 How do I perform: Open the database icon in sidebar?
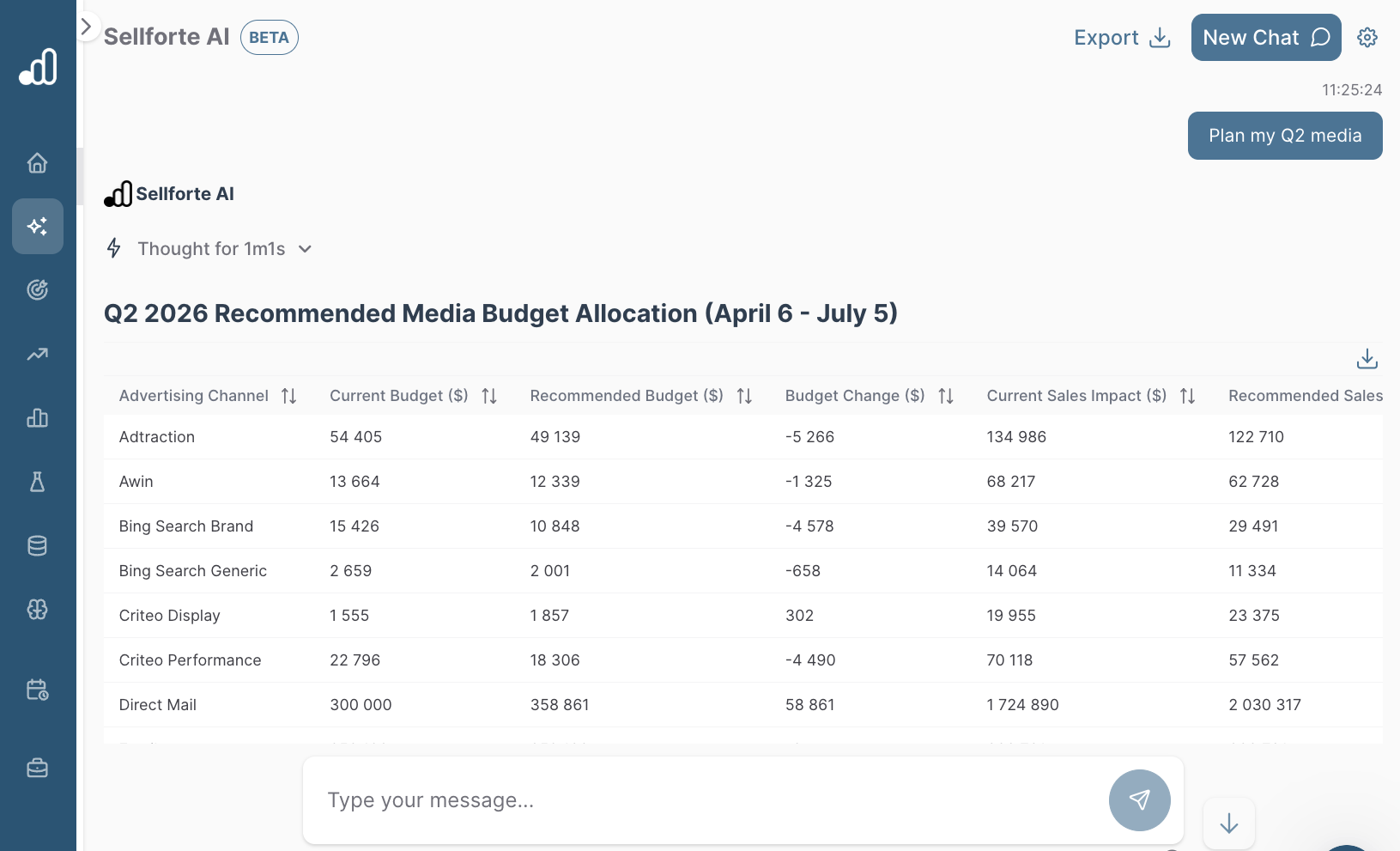point(37,546)
